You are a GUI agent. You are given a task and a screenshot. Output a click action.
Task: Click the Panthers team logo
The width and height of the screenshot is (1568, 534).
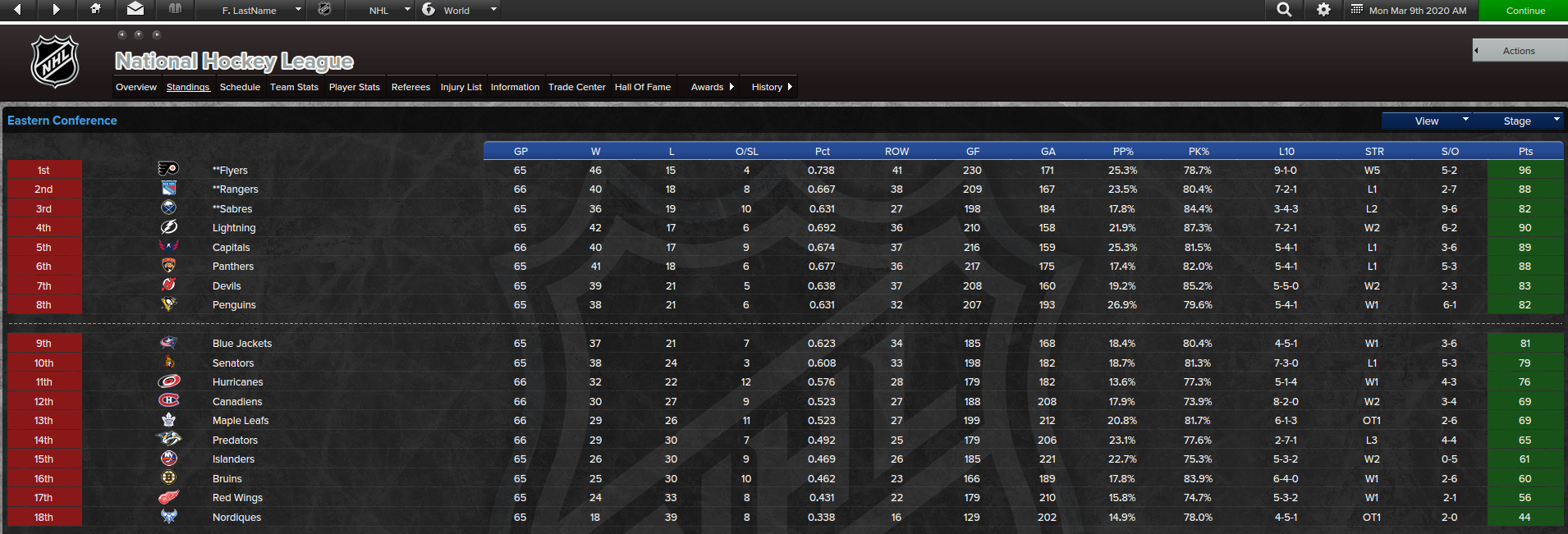coord(168,266)
